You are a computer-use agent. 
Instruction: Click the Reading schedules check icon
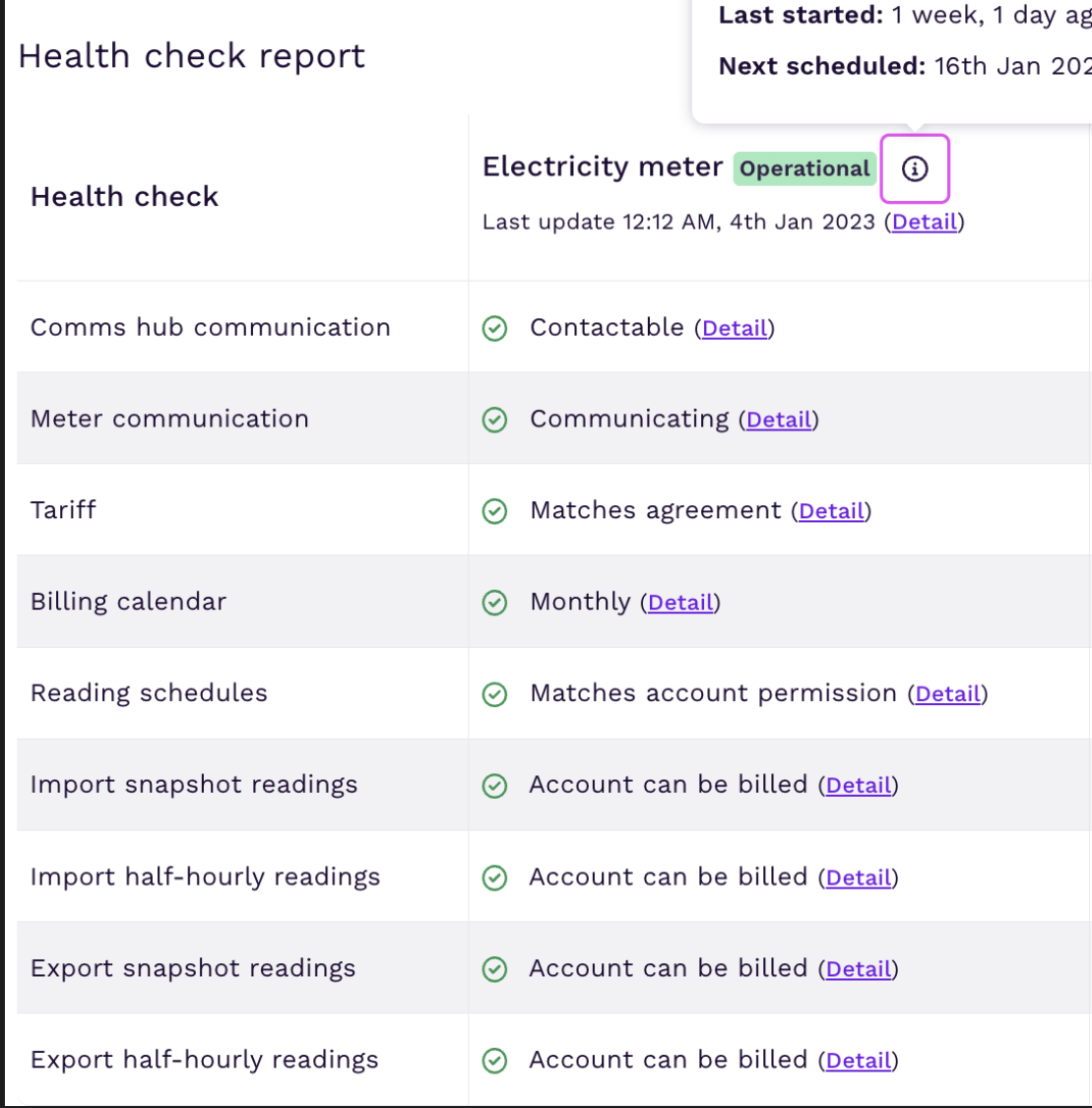coord(494,694)
